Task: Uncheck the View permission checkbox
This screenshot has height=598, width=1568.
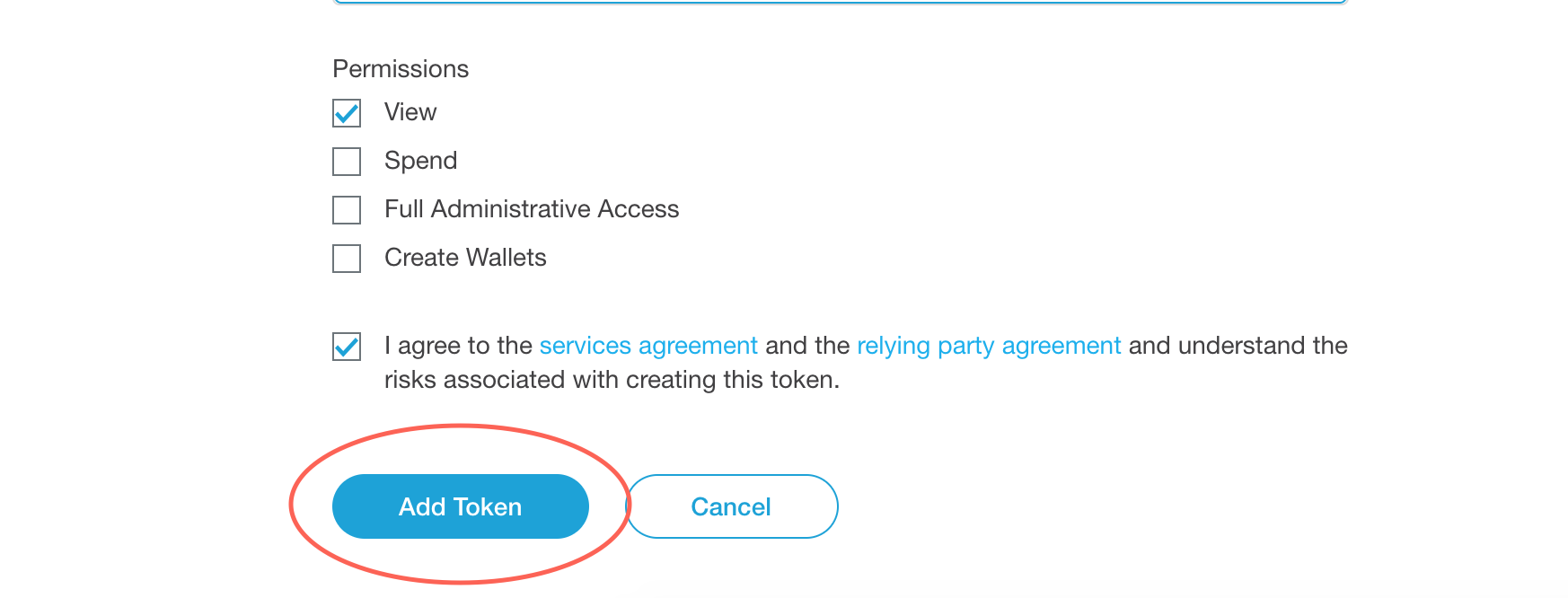Action: coord(347,113)
